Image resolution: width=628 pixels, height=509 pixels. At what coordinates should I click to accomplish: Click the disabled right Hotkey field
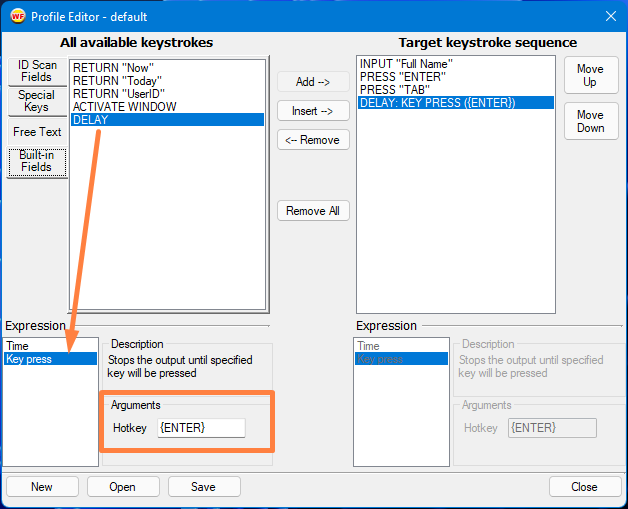point(552,428)
